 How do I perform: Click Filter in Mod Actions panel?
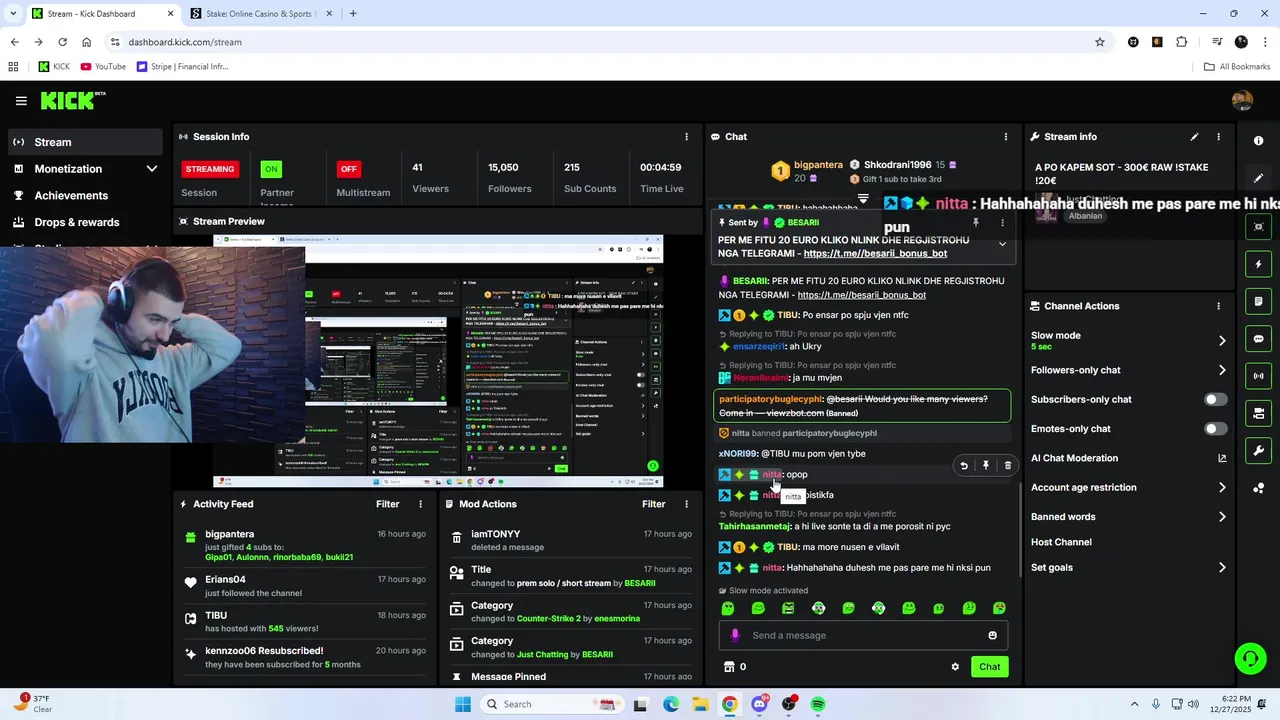653,504
